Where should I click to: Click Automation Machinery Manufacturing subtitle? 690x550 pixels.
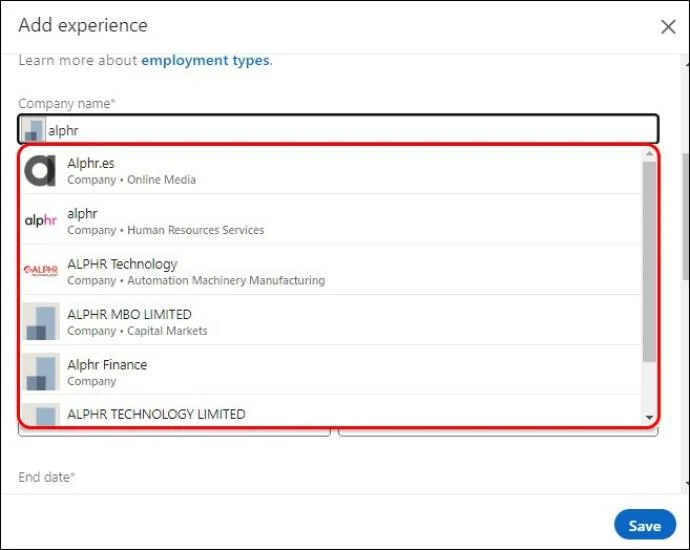(226, 280)
